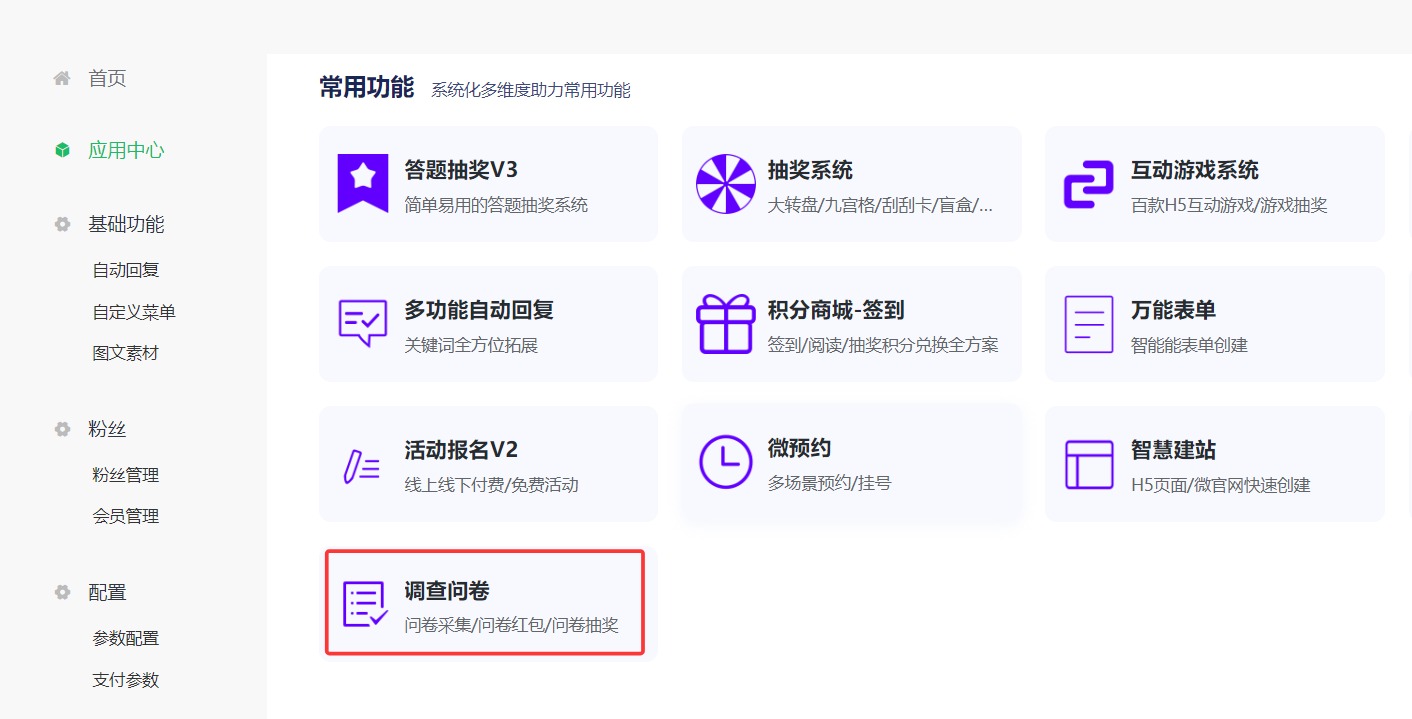Click the 答题抽奖V3 star bookmark icon
The height and width of the screenshot is (719, 1412).
tap(362, 184)
